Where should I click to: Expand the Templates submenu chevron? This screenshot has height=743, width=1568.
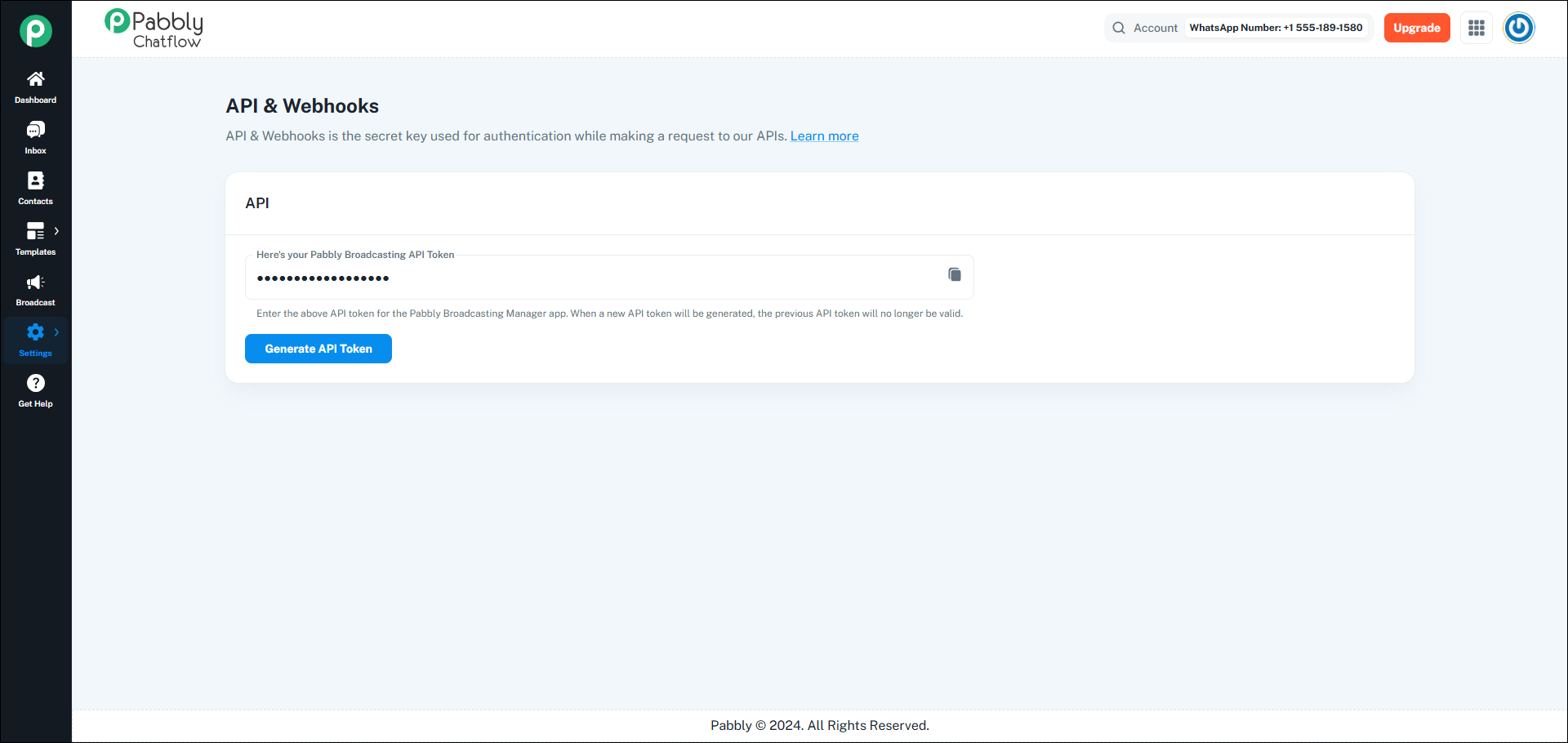tap(56, 231)
